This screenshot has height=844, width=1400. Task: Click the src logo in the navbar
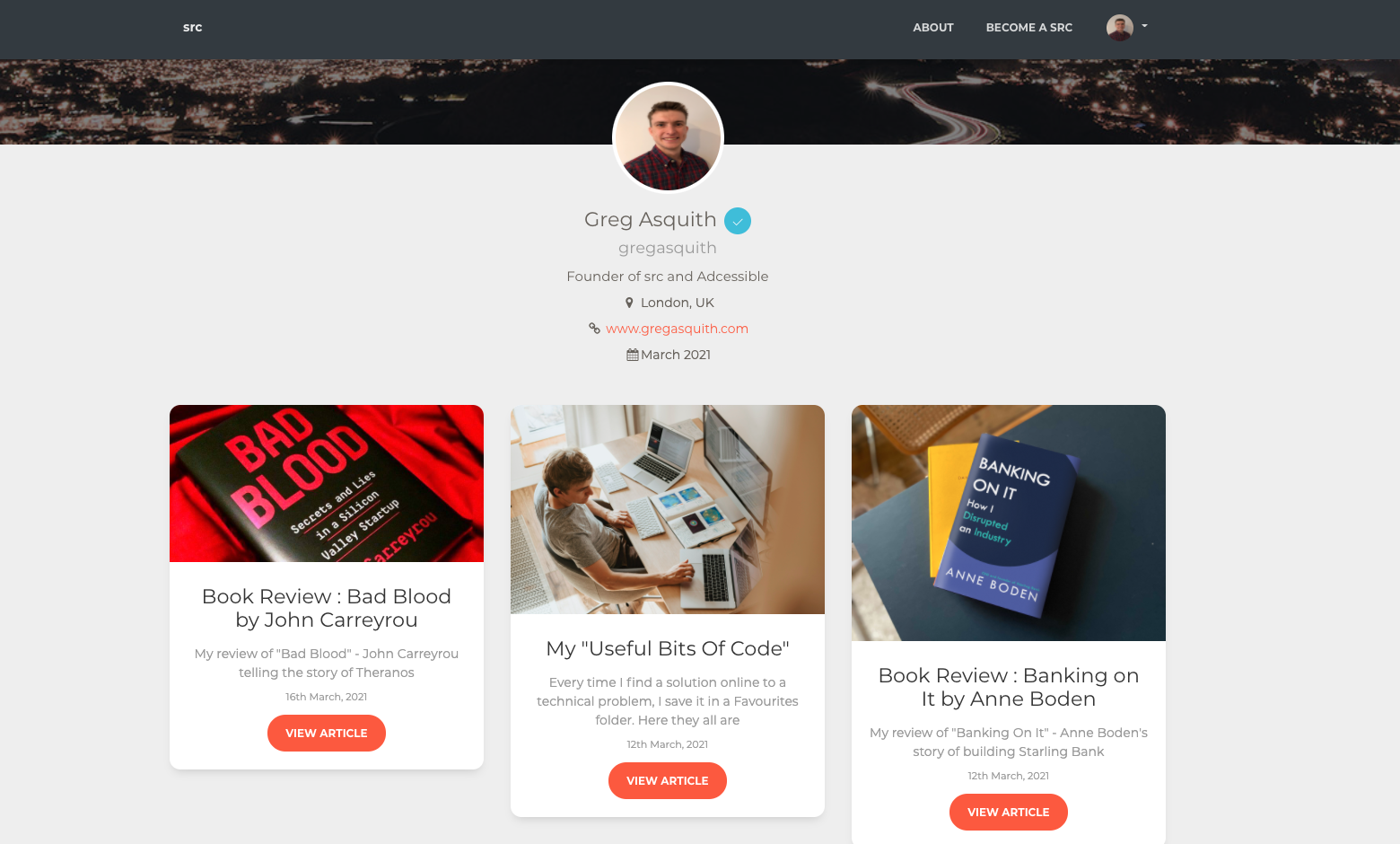pyautogui.click(x=192, y=28)
